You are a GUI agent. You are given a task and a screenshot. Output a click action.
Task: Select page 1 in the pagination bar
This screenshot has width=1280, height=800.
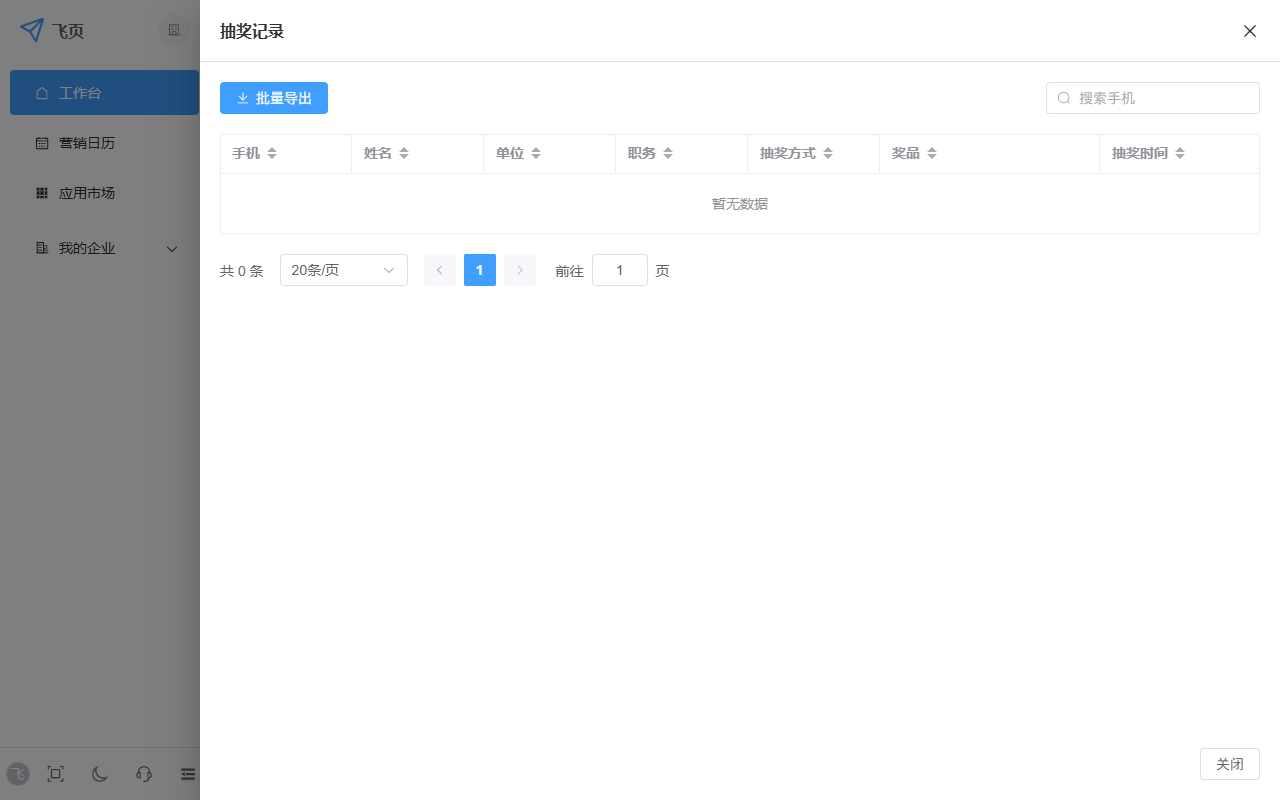[479, 270]
